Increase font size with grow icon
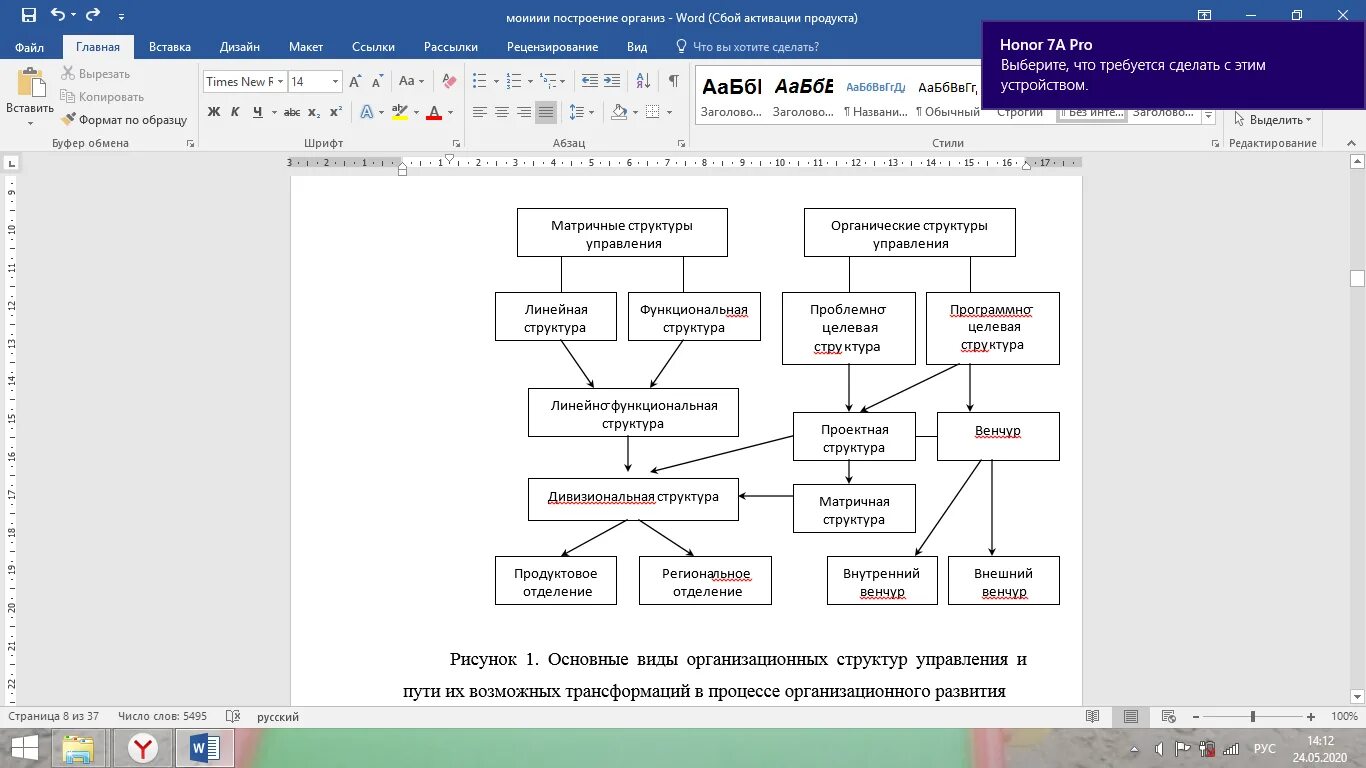Viewport: 1366px width, 768px height. [355, 82]
